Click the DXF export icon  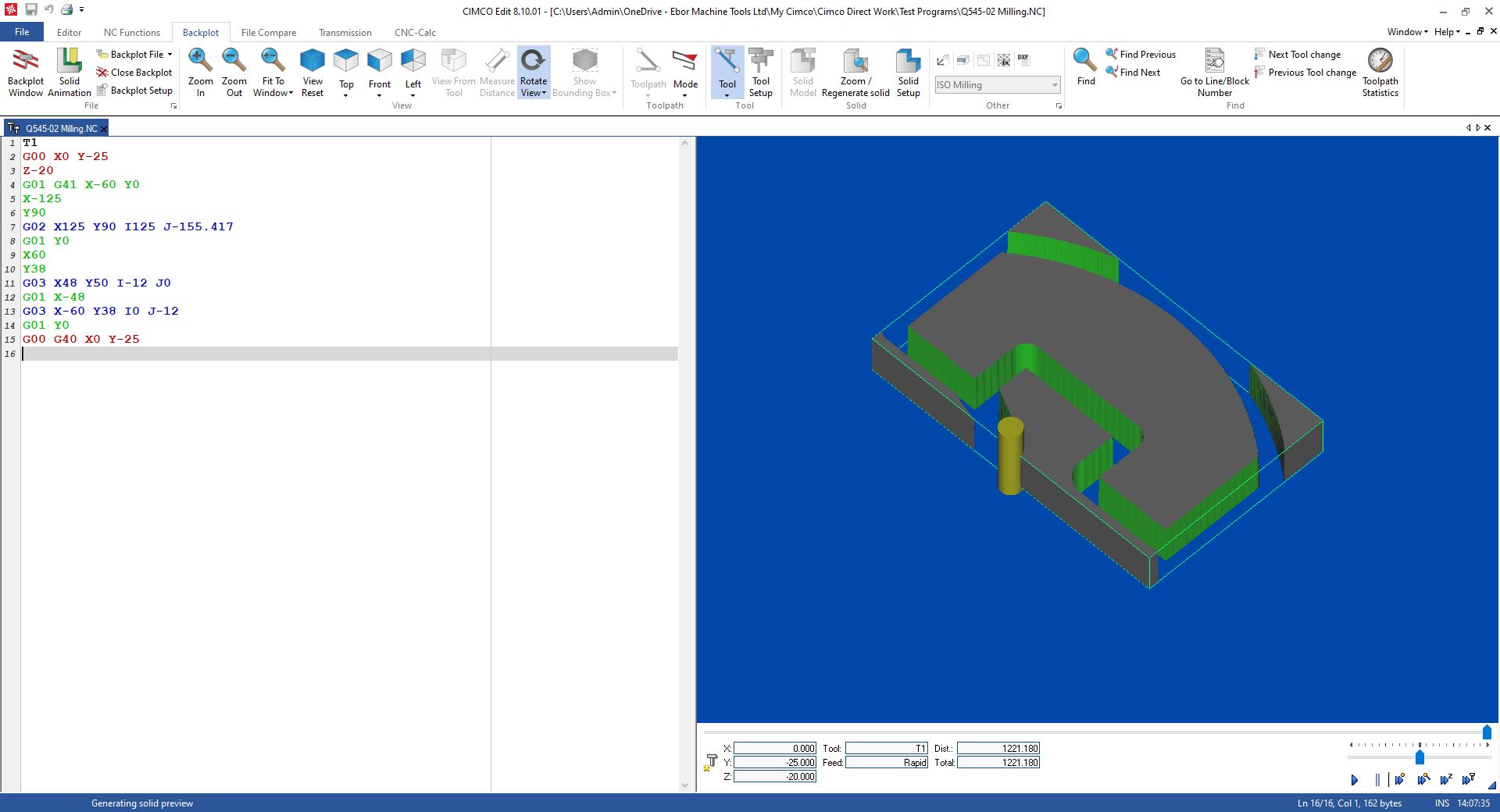pos(1023,59)
